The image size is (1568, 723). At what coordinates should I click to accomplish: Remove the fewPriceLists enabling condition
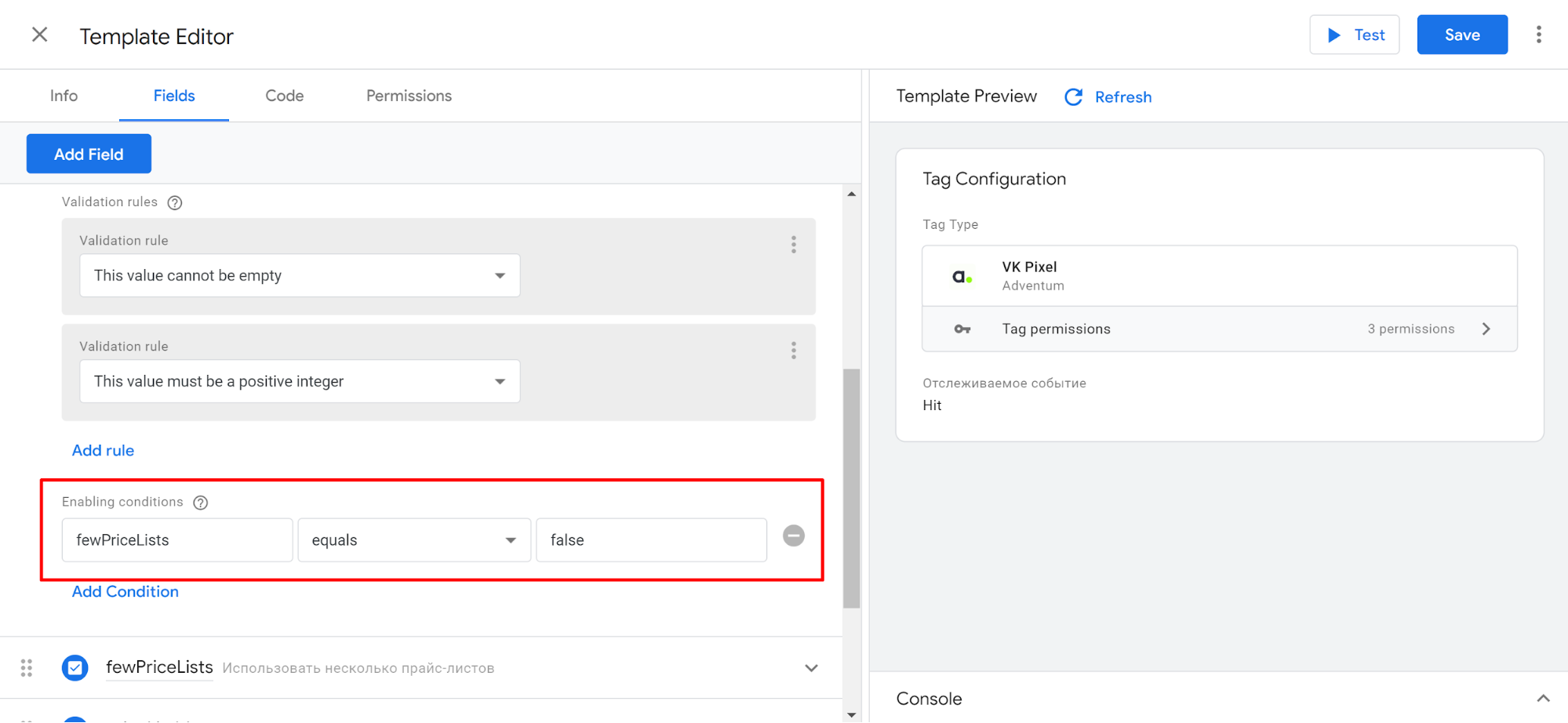pos(793,536)
